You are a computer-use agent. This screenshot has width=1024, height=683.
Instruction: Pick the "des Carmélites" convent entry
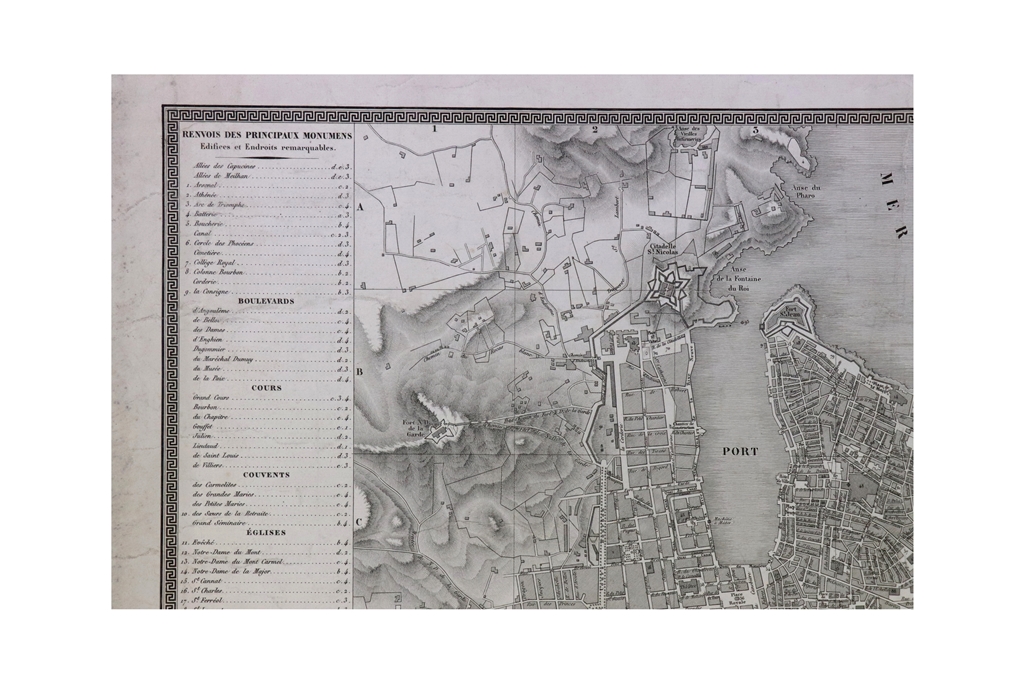click(x=272, y=484)
